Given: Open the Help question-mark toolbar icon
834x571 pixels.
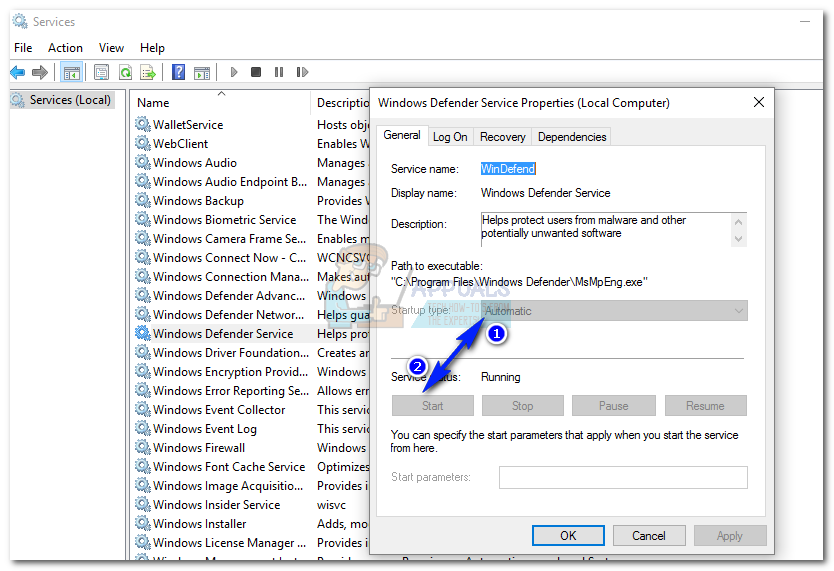Looking at the screenshot, I should (x=179, y=72).
